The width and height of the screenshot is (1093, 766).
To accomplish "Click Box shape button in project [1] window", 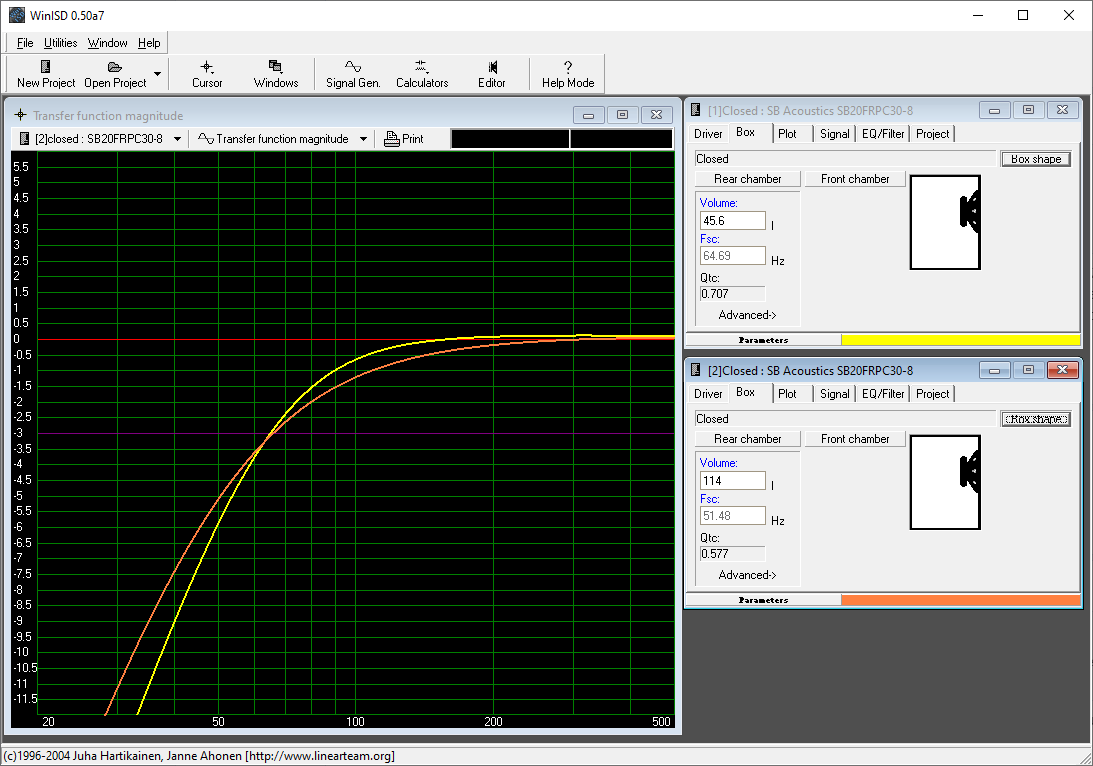I will click(1036, 159).
